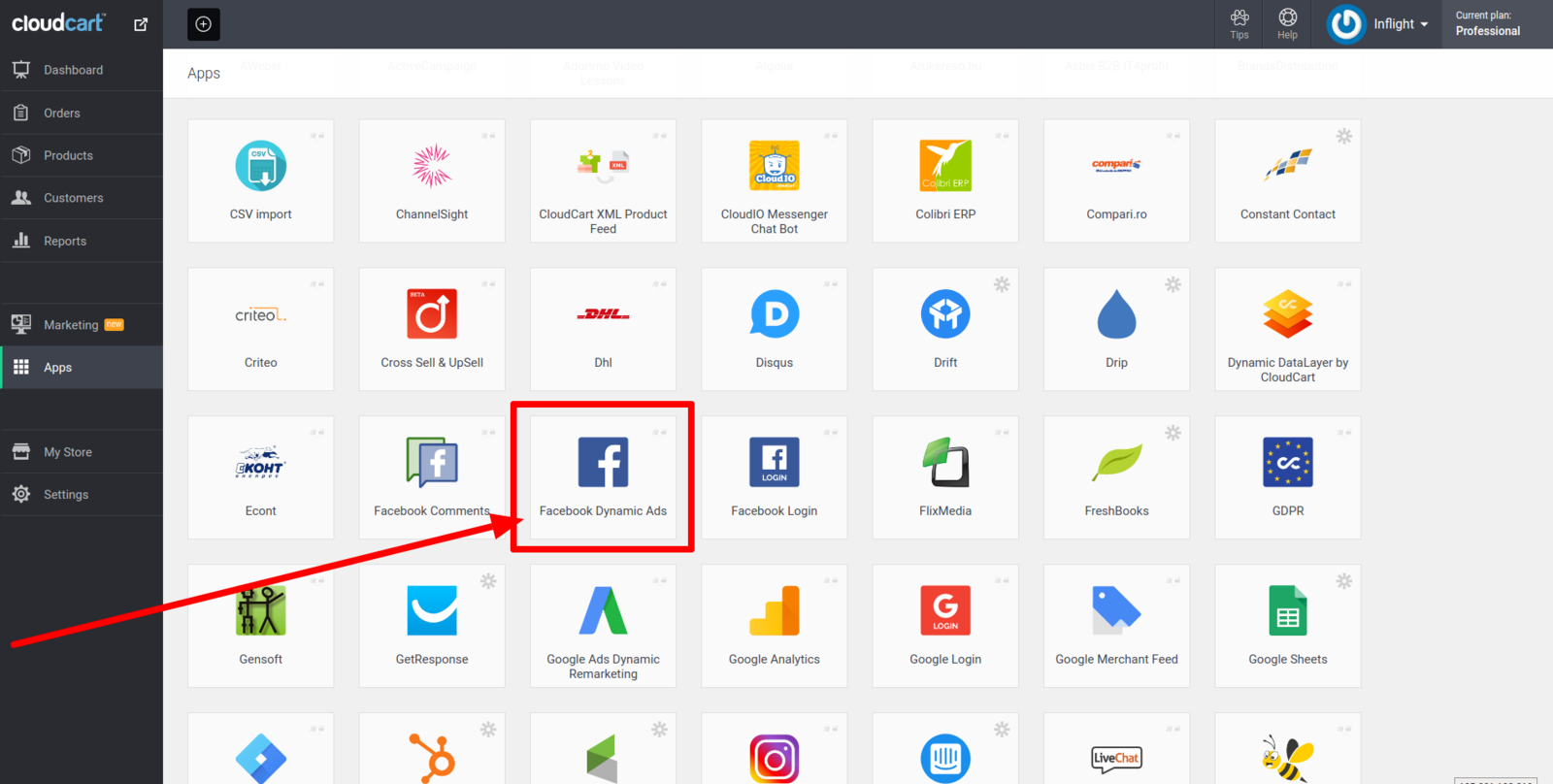Screen dimensions: 1553x784
Task: Select Apps in the sidebar
Action: point(82,368)
